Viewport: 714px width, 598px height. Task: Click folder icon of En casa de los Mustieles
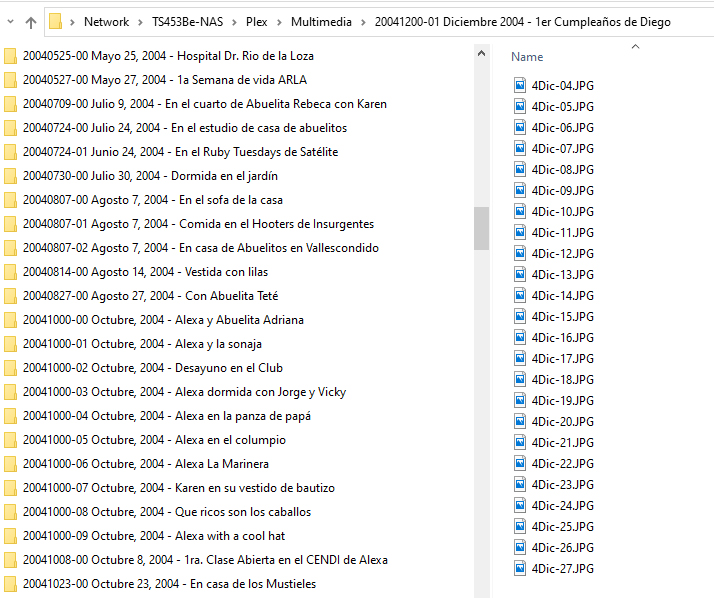click(x=10, y=584)
